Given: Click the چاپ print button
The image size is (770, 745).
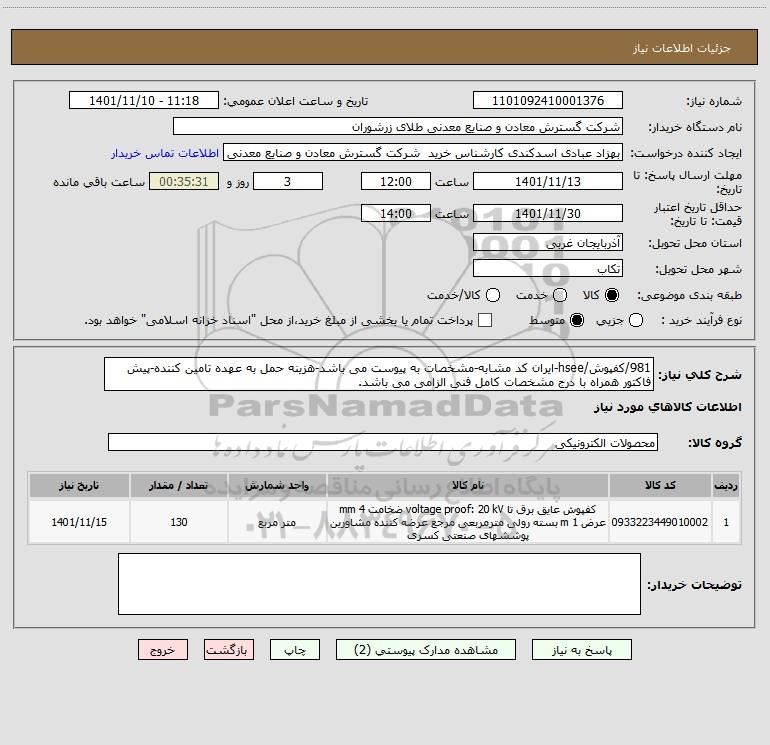Looking at the screenshot, I should 295,650.
